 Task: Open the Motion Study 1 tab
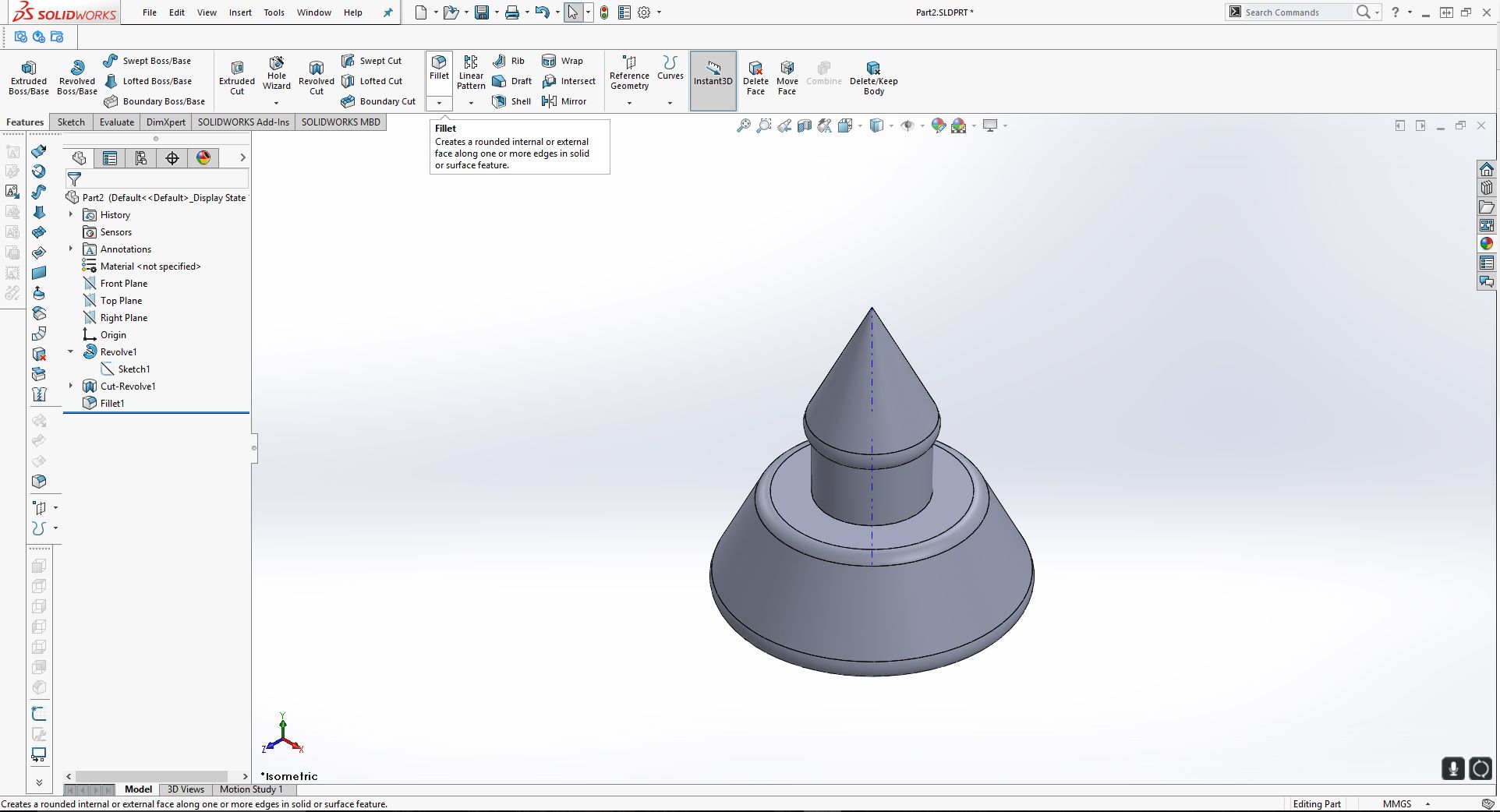click(x=251, y=789)
